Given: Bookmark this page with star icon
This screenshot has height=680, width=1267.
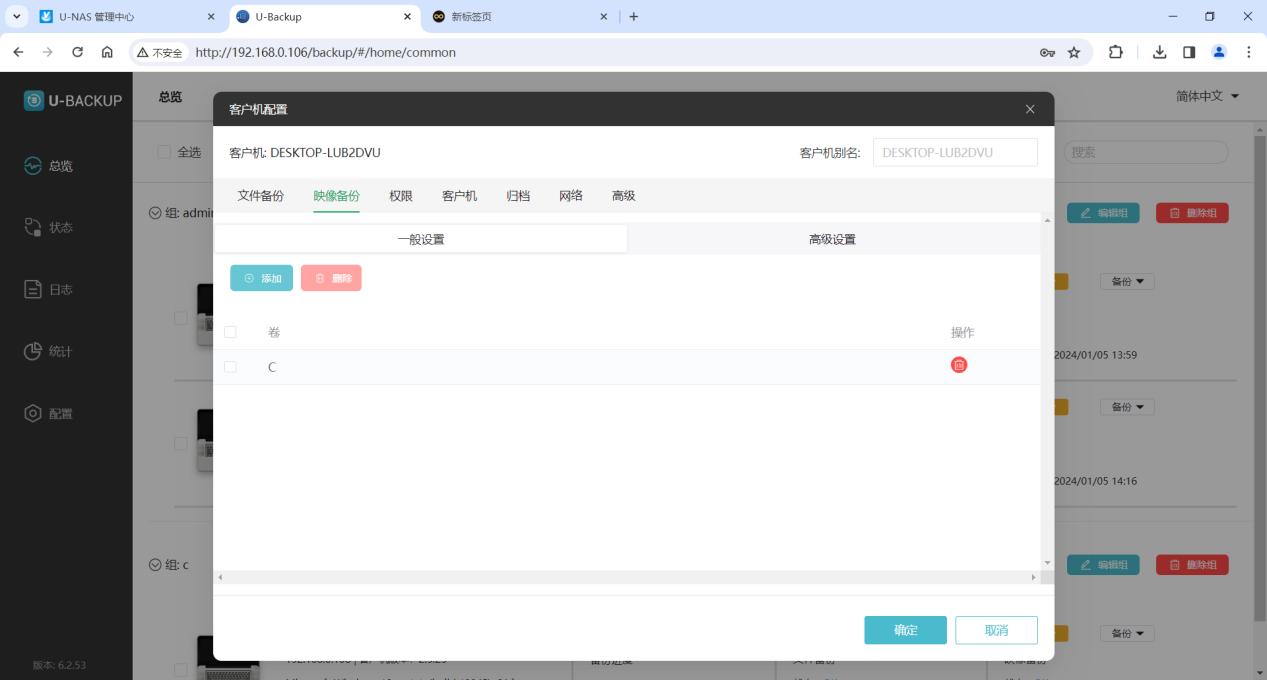Looking at the screenshot, I should coord(1074,53).
